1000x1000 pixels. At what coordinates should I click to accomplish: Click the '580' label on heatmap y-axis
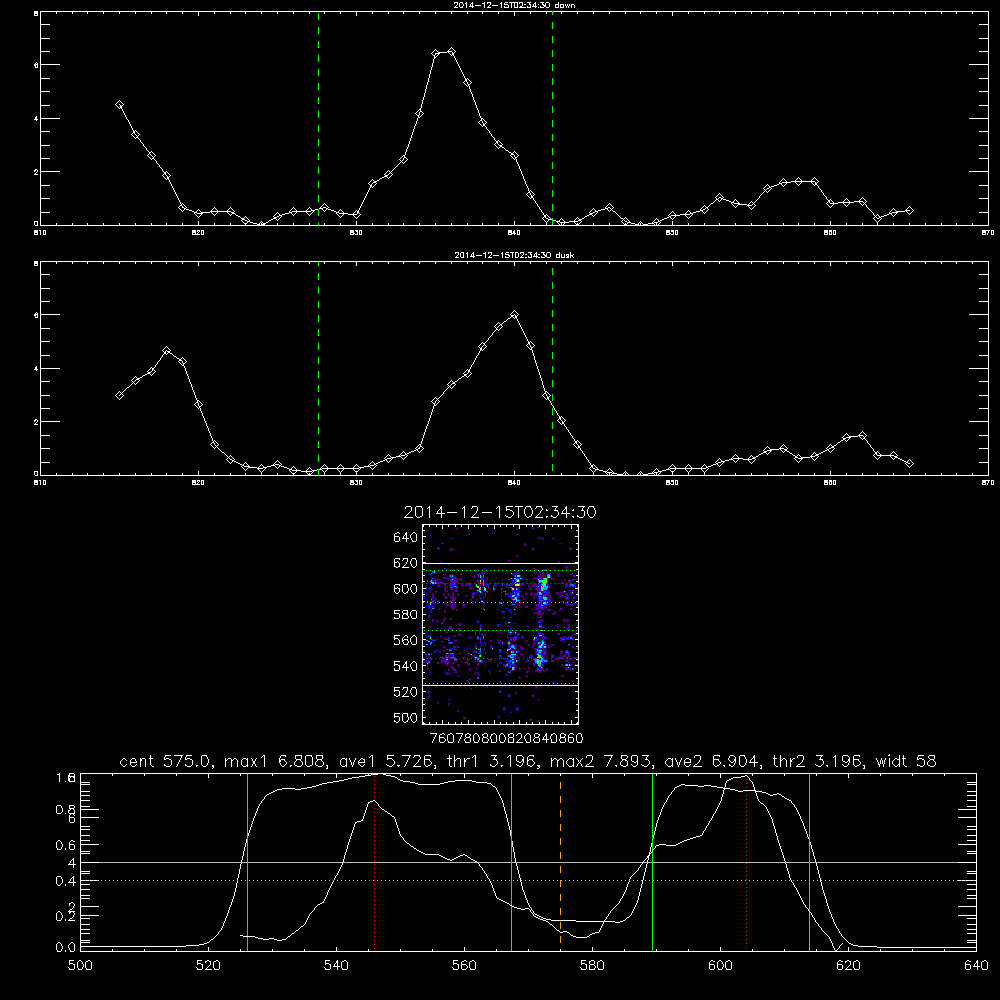pyautogui.click(x=406, y=615)
